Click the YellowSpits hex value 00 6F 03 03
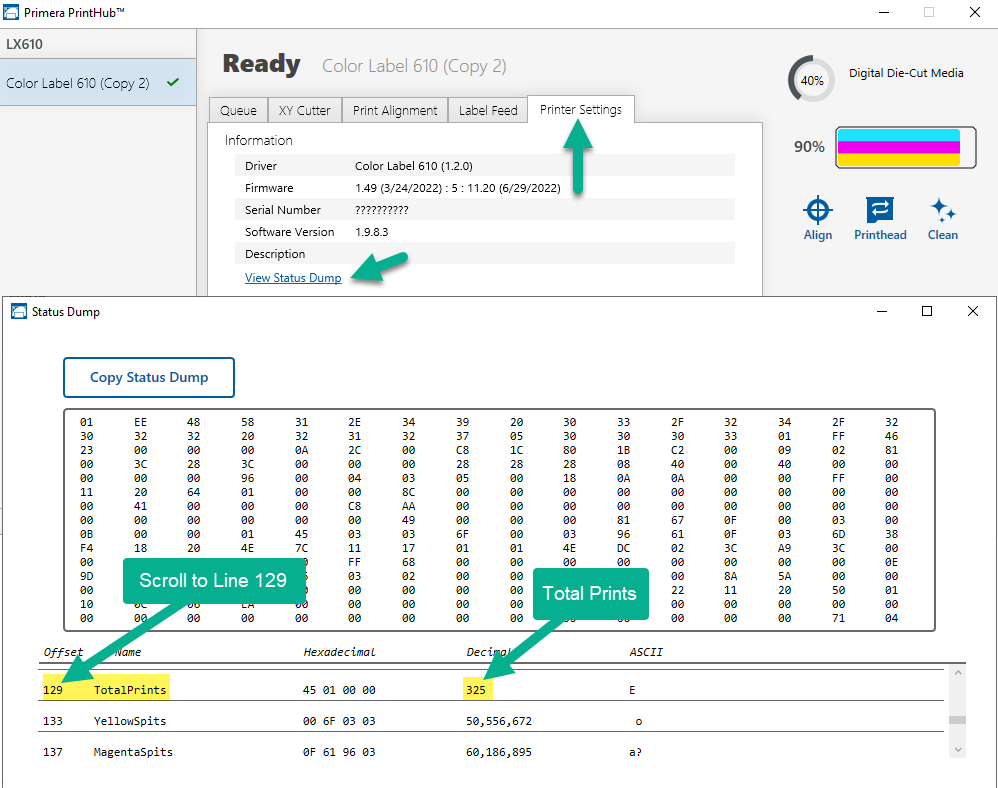Image resolution: width=998 pixels, height=788 pixels. tap(339, 721)
